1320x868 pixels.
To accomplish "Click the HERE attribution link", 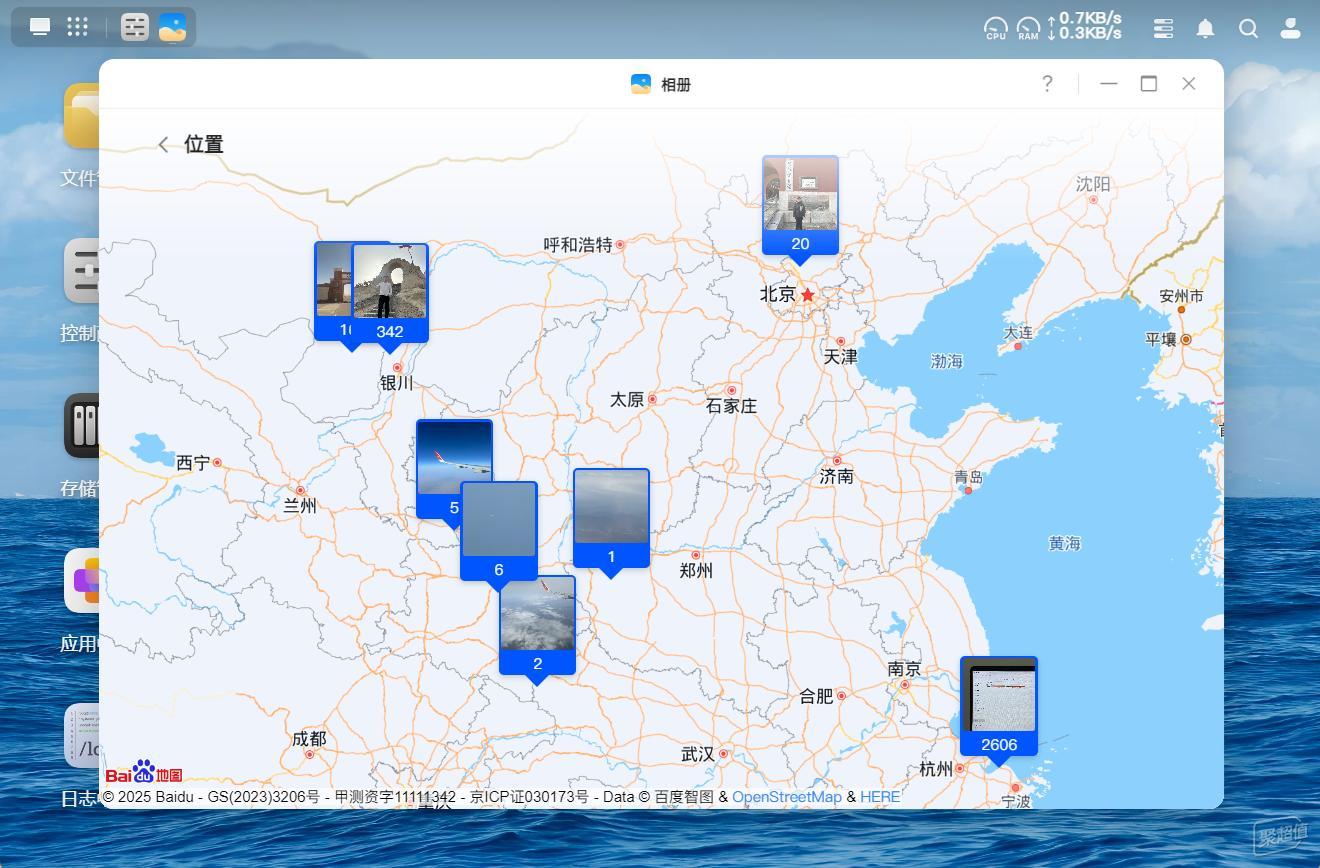I will click(x=880, y=797).
